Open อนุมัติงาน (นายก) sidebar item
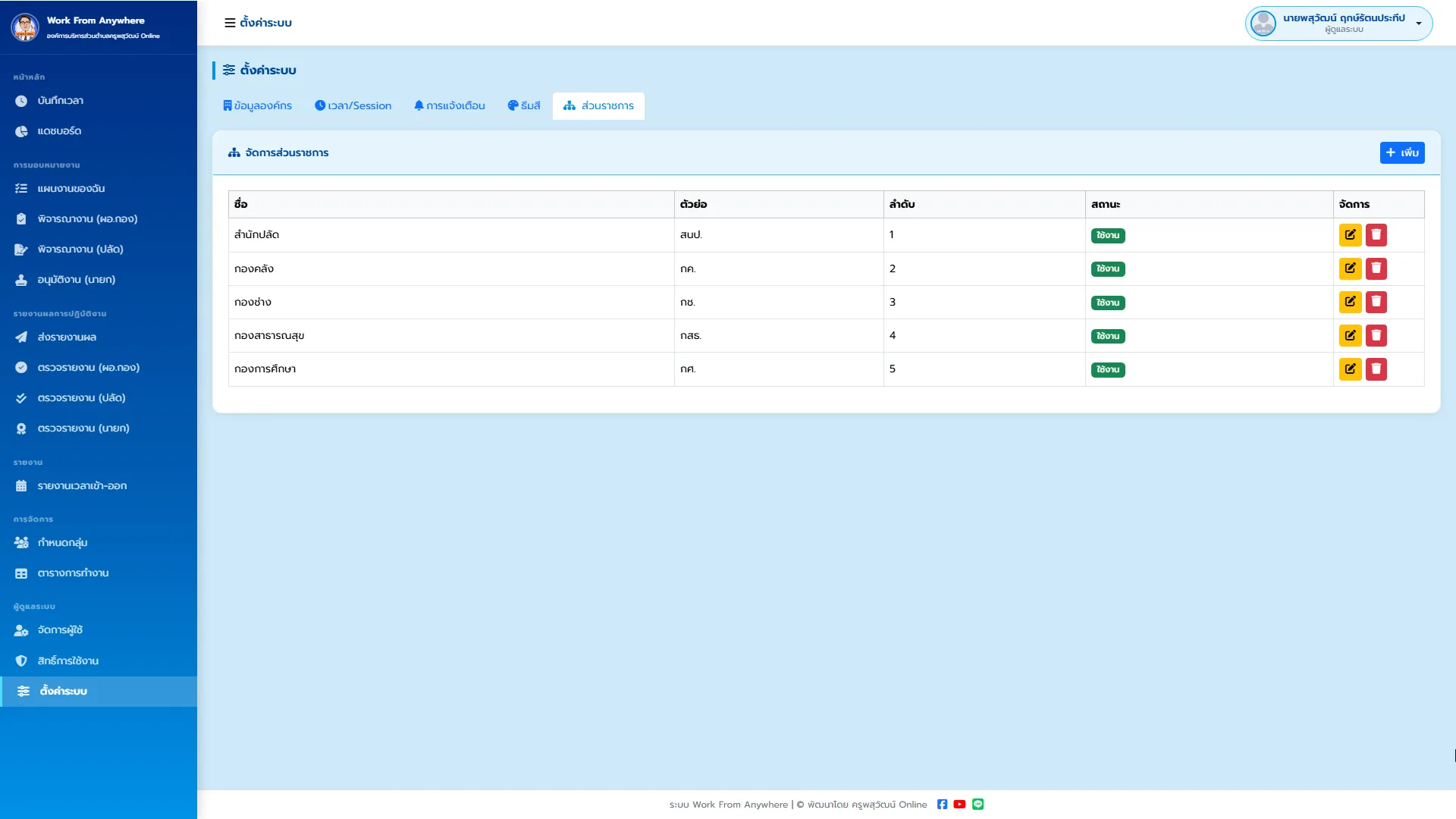This screenshot has width=1456, height=819. coord(99,280)
